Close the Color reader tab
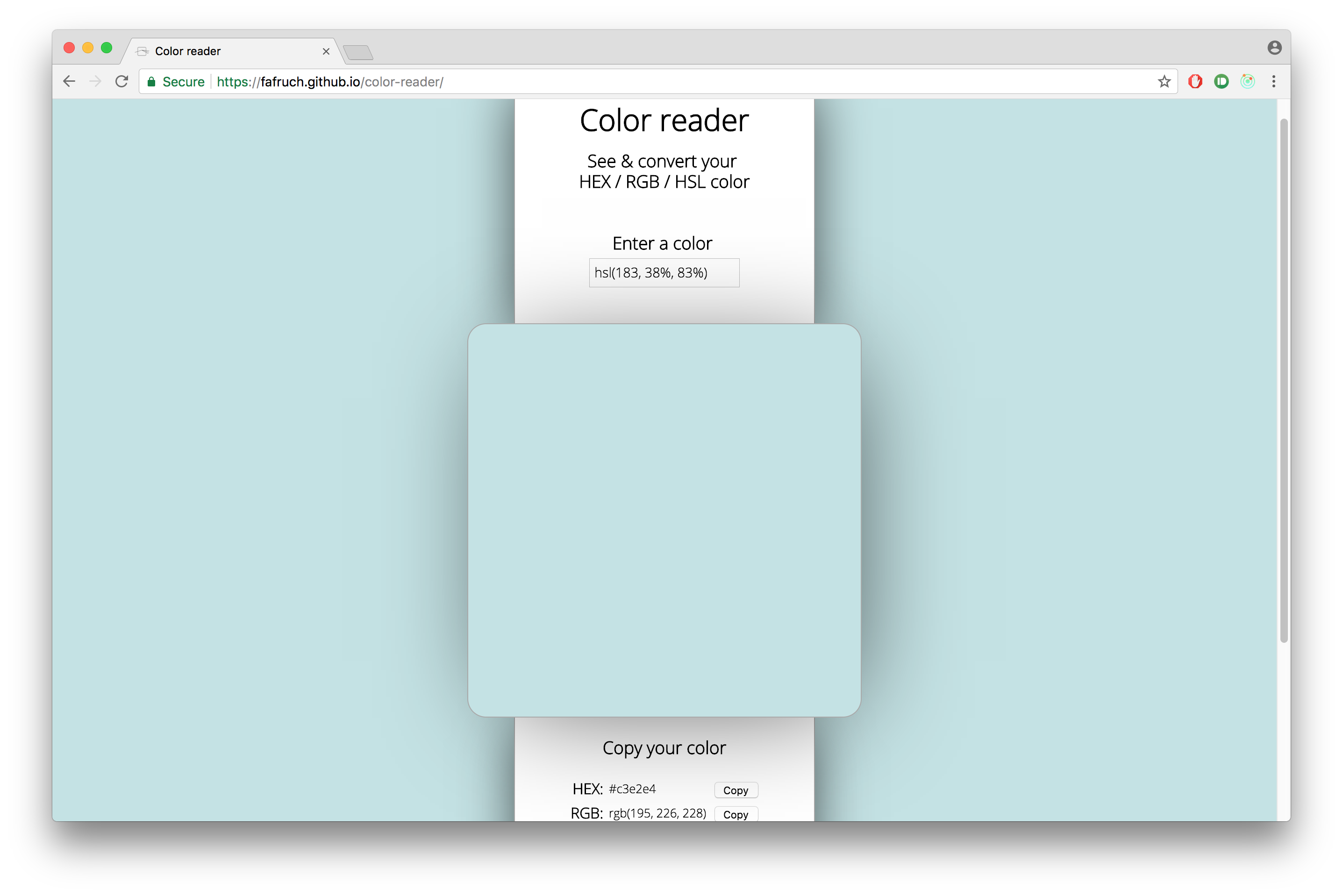The image size is (1343, 896). click(326, 51)
